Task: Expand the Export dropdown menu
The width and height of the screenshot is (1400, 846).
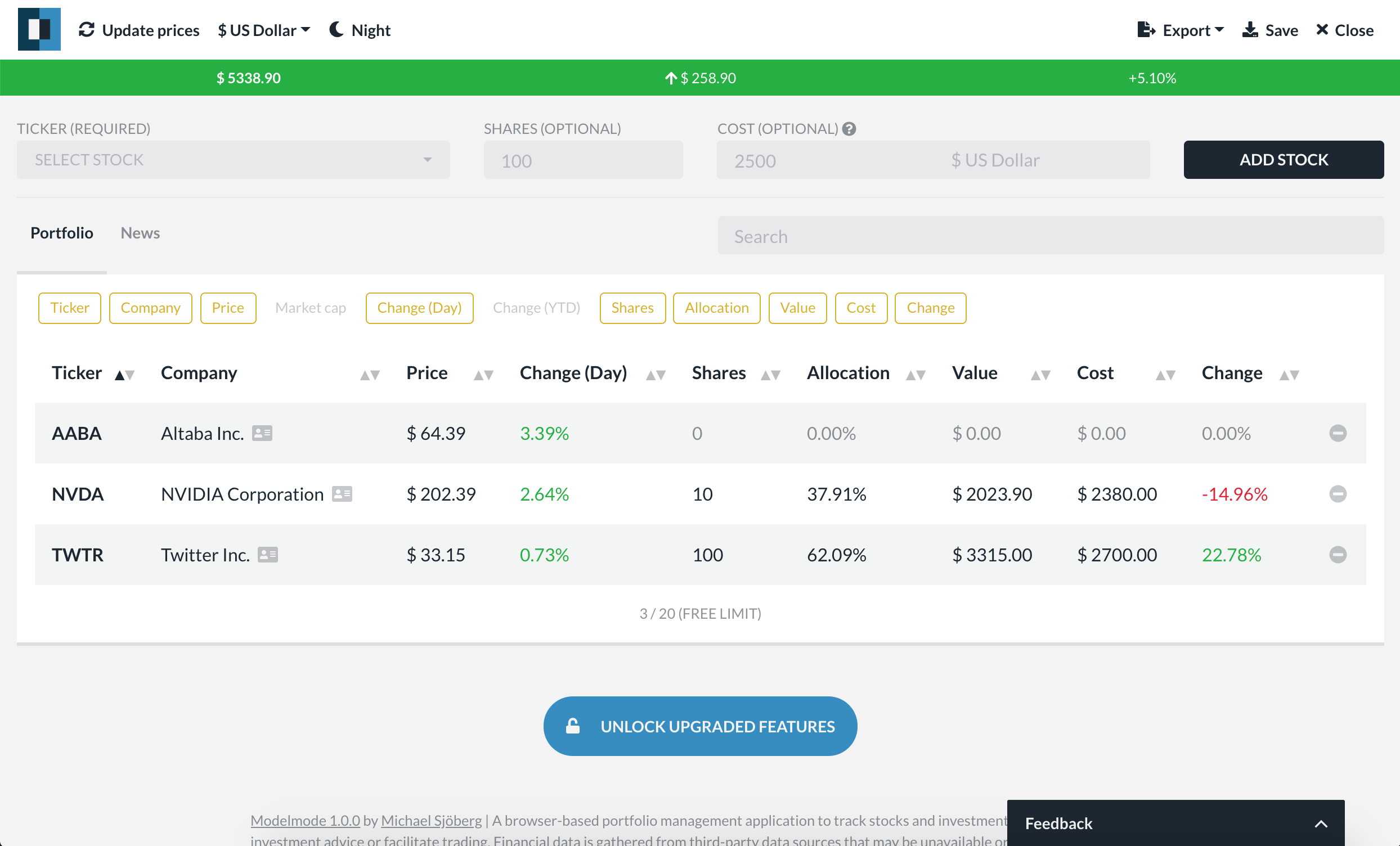Action: [1181, 30]
